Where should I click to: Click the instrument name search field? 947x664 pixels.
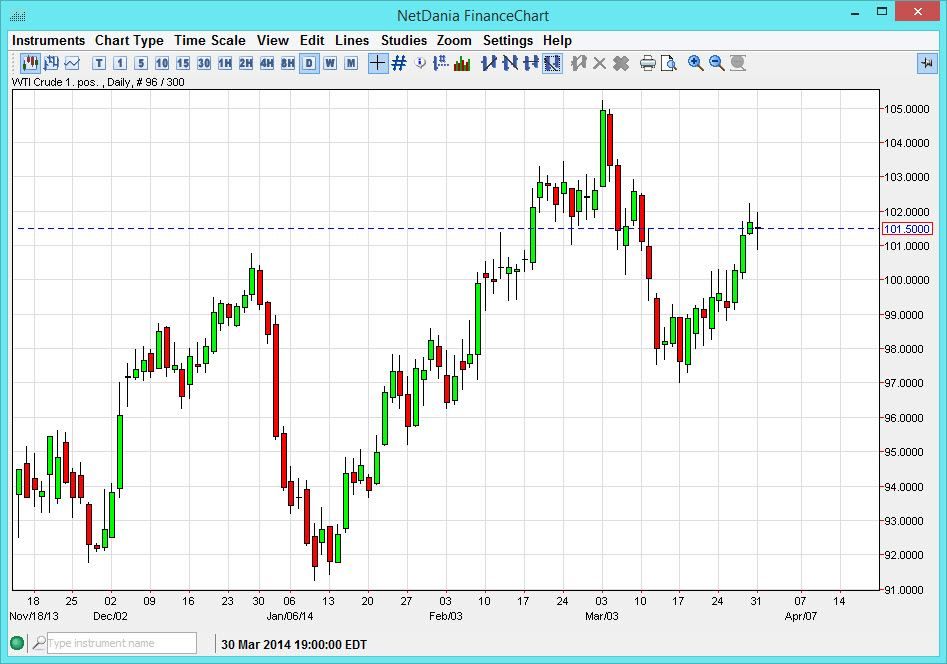(120, 643)
